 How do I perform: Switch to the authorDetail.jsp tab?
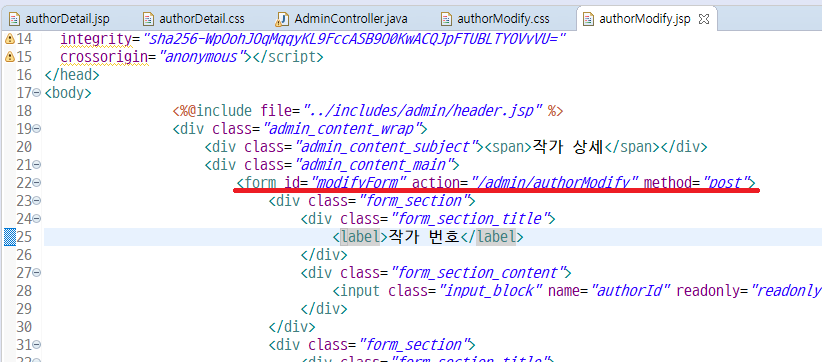tap(67, 19)
